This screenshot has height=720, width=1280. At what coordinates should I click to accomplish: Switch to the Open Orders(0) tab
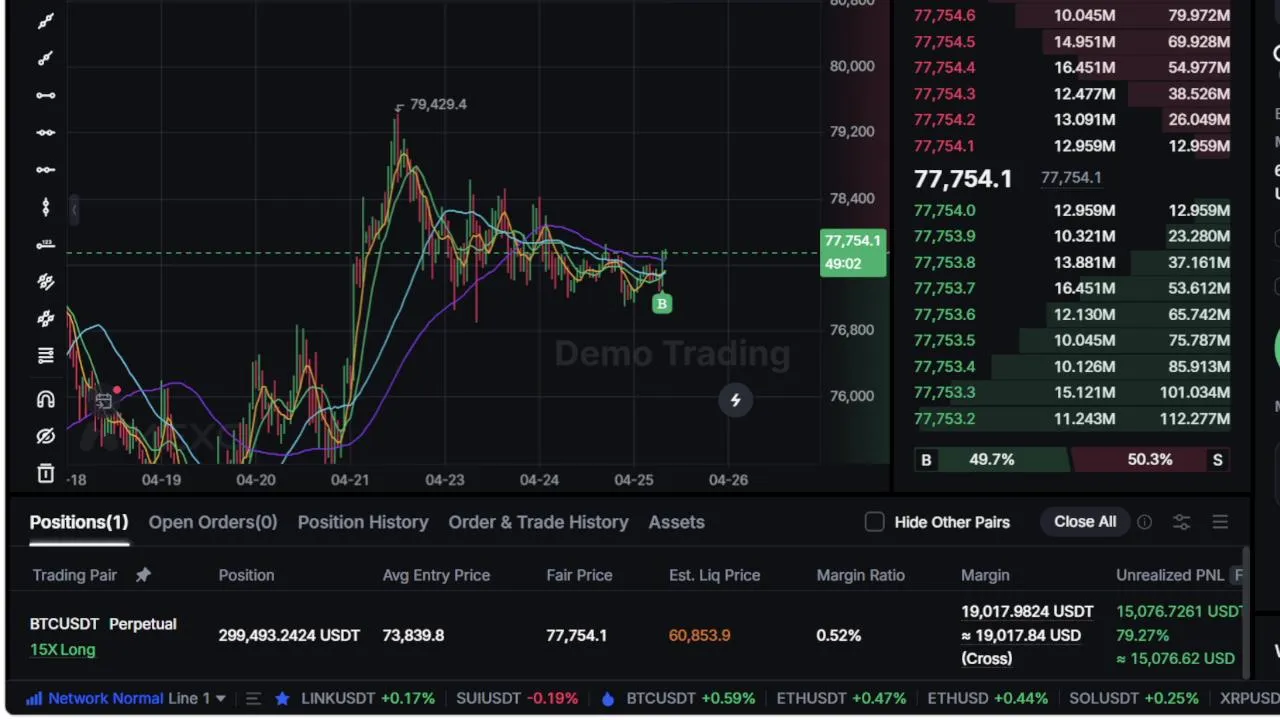(213, 522)
